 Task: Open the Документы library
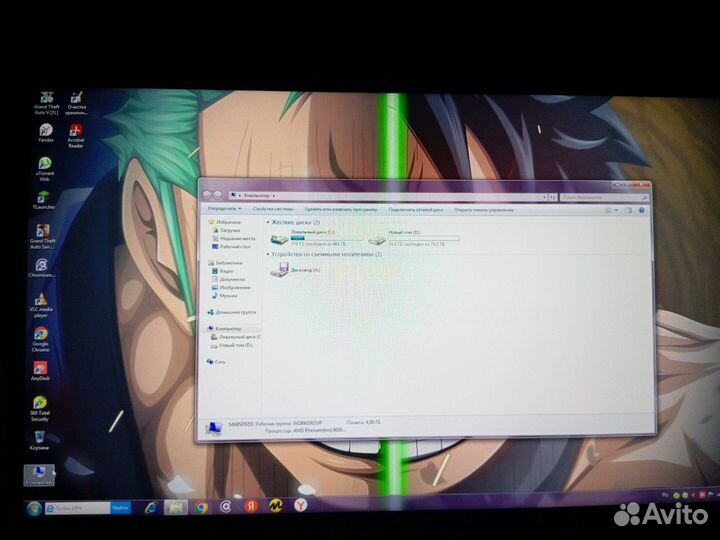(229, 279)
